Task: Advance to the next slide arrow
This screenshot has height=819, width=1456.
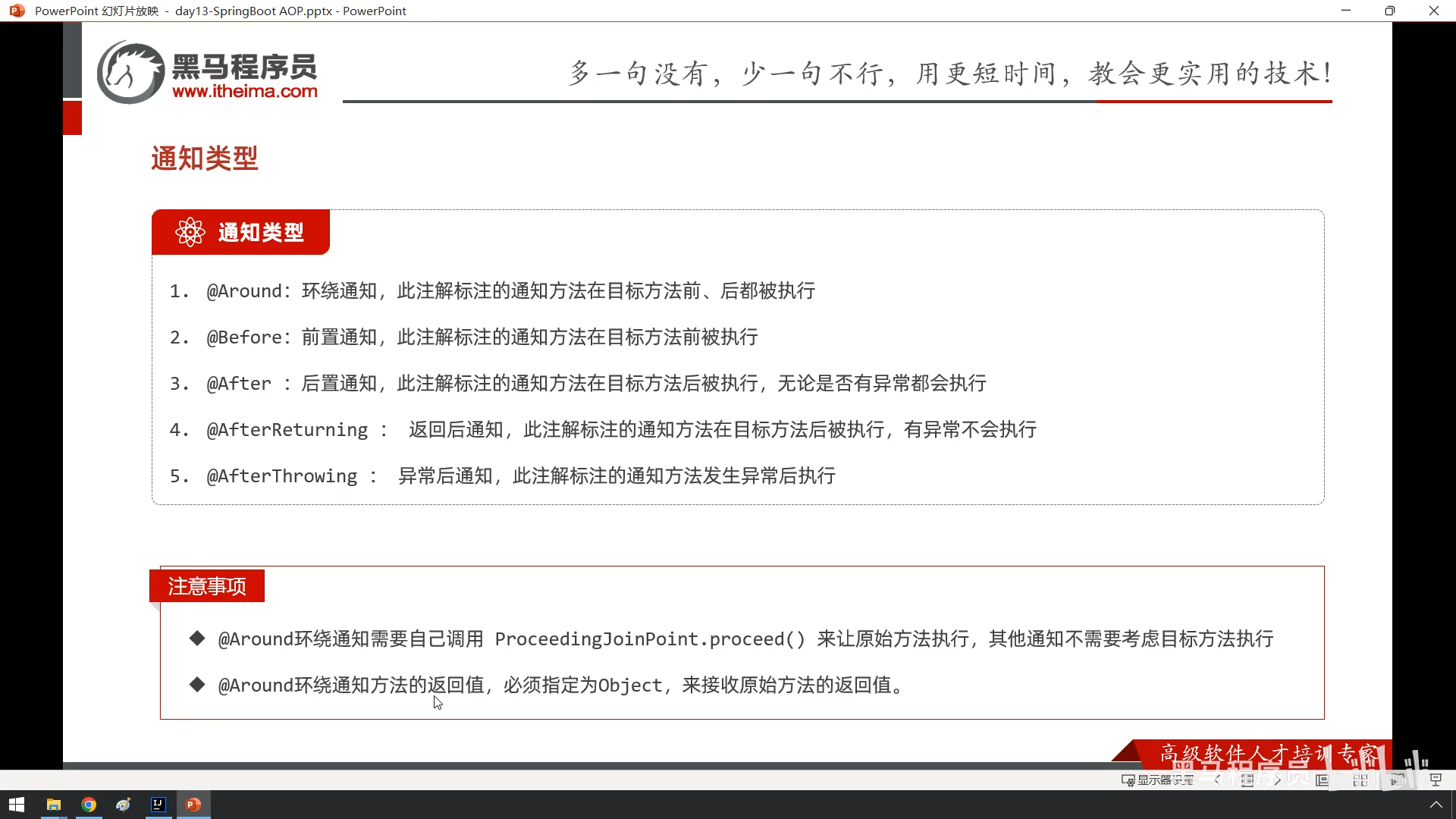Action: [x=1278, y=780]
